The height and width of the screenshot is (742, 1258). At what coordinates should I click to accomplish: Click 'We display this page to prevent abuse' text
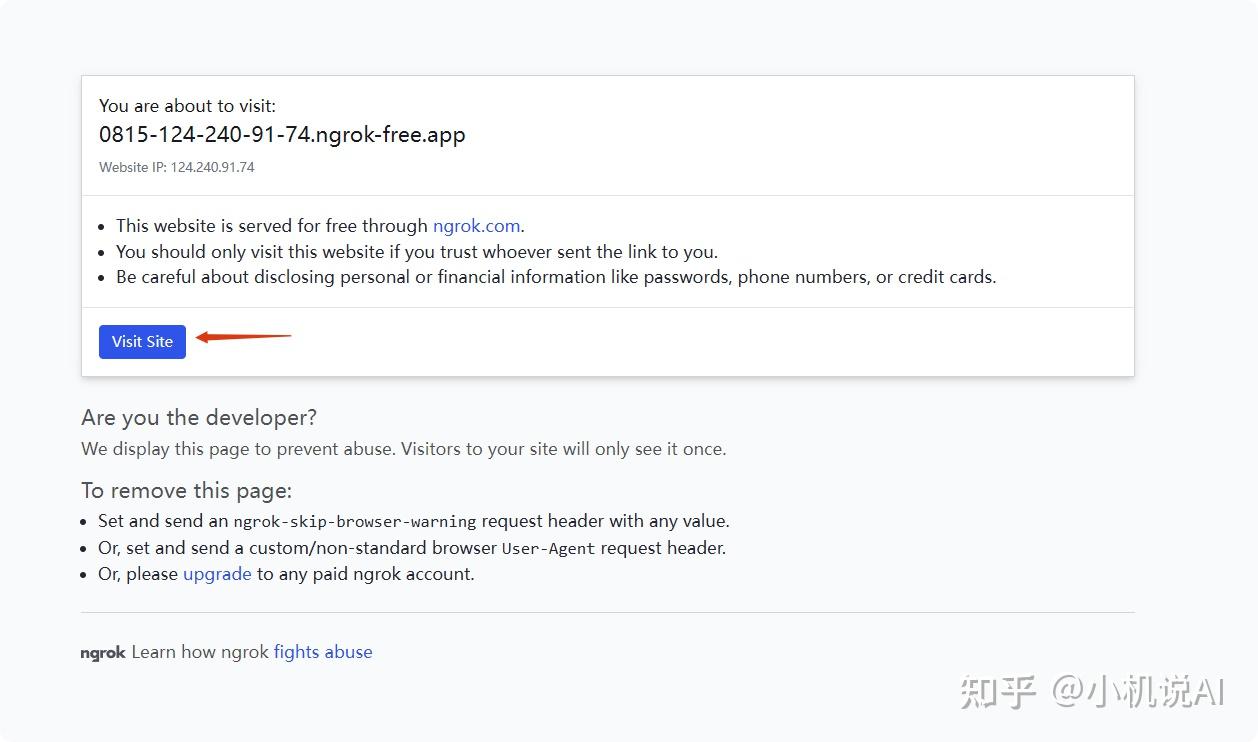[403, 449]
